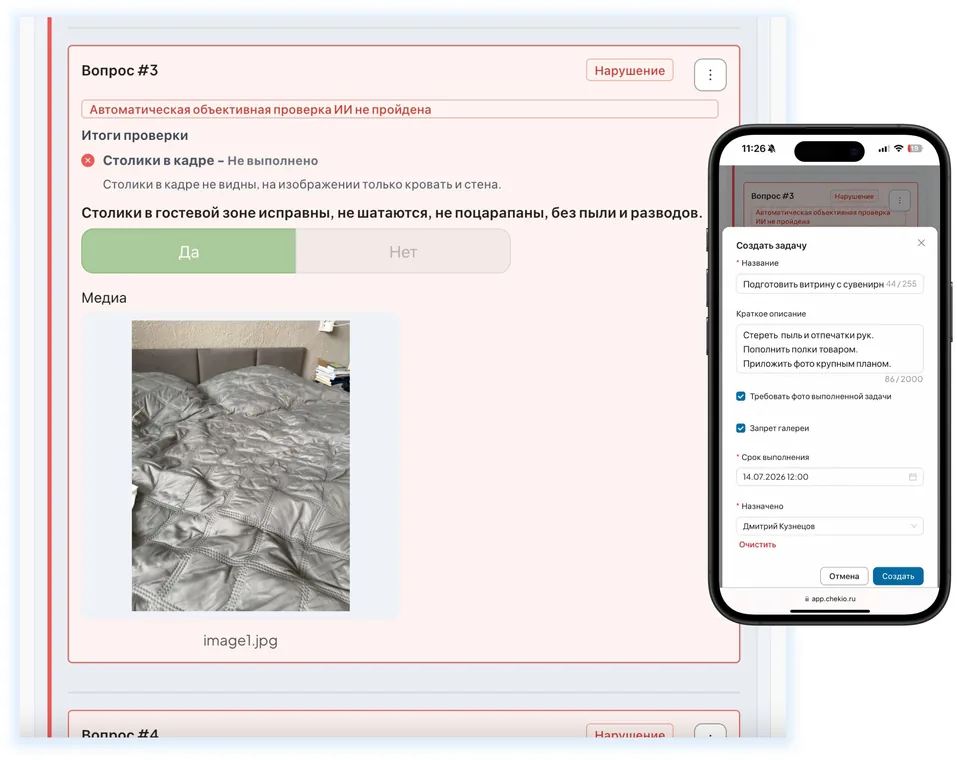
Task: Click the Столики в кадре не видны explanation text
Action: tap(302, 184)
